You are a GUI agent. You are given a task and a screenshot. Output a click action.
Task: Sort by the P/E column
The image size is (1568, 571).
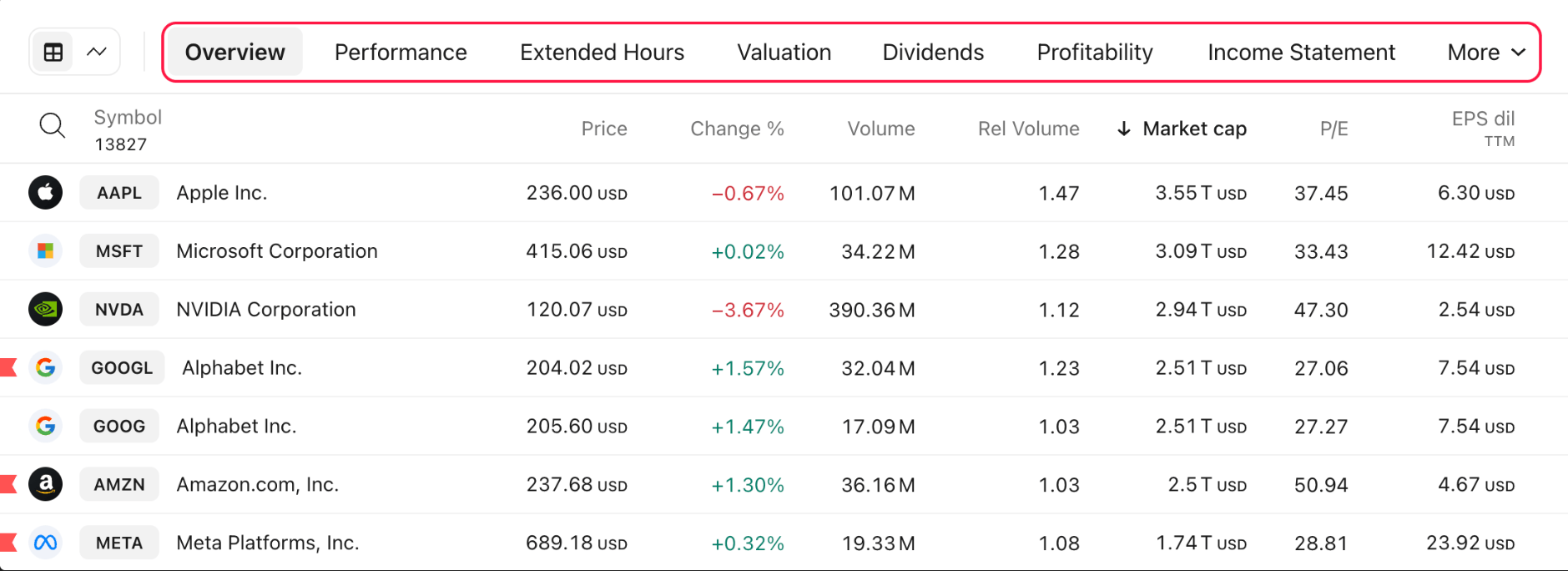pyautogui.click(x=1334, y=129)
